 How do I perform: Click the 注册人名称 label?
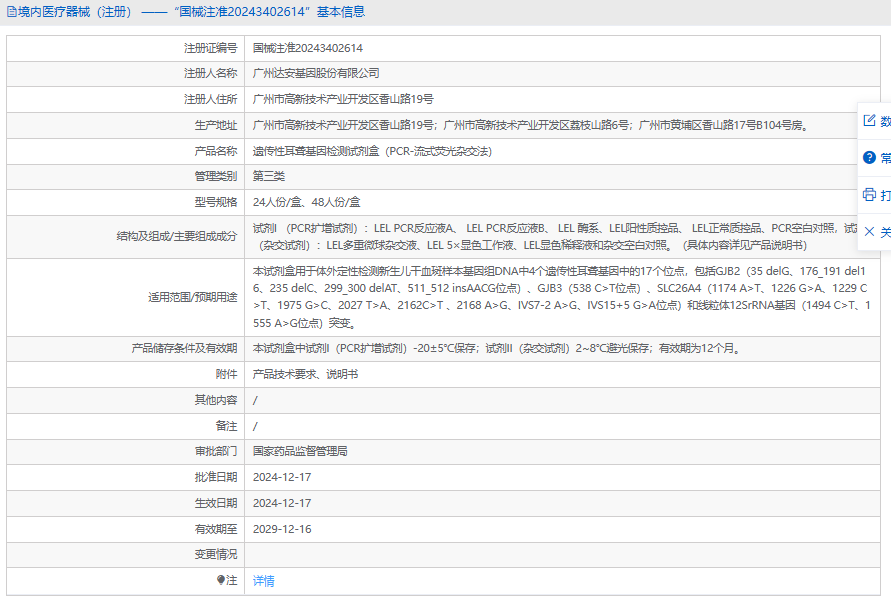(210, 73)
